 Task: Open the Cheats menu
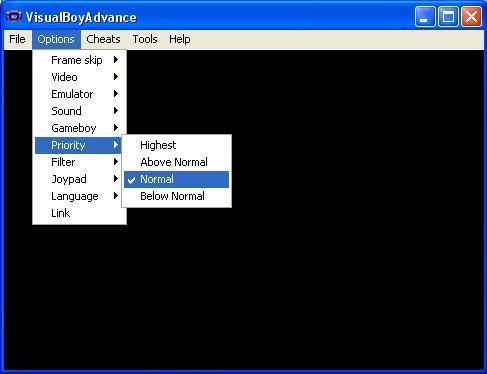[x=103, y=39]
